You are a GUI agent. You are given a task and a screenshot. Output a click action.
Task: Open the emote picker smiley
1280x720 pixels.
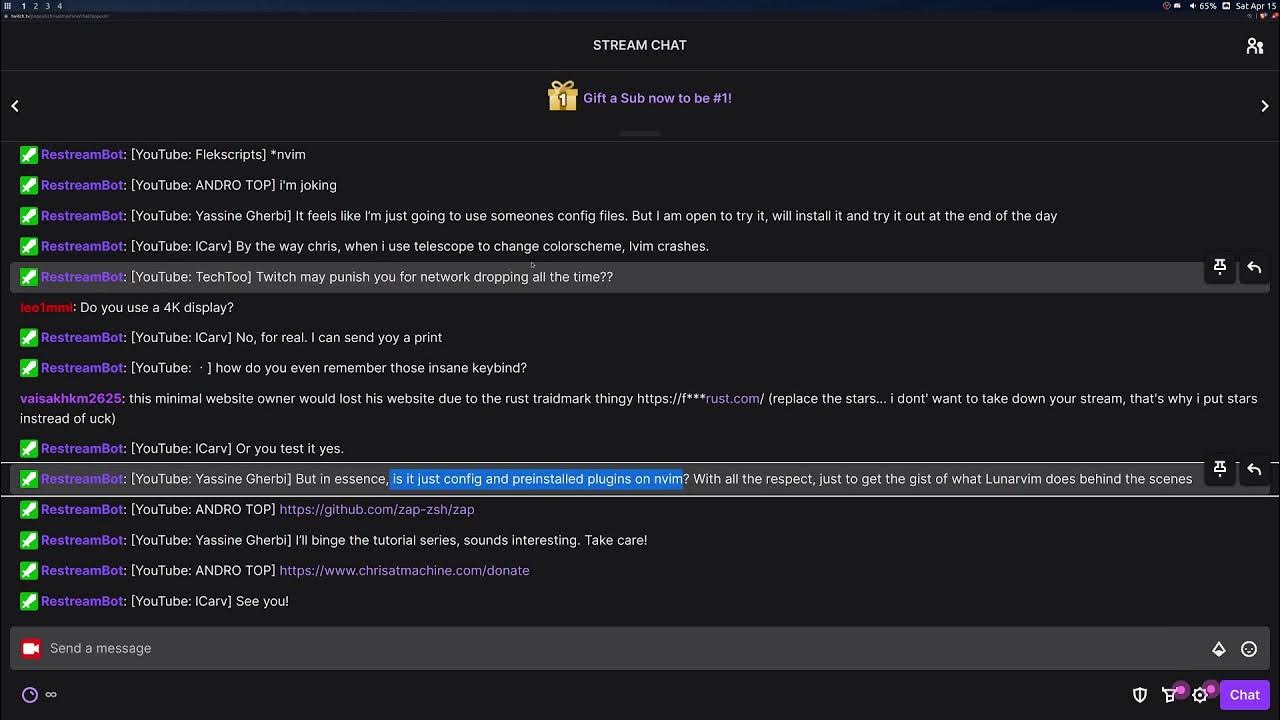pyautogui.click(x=1249, y=649)
